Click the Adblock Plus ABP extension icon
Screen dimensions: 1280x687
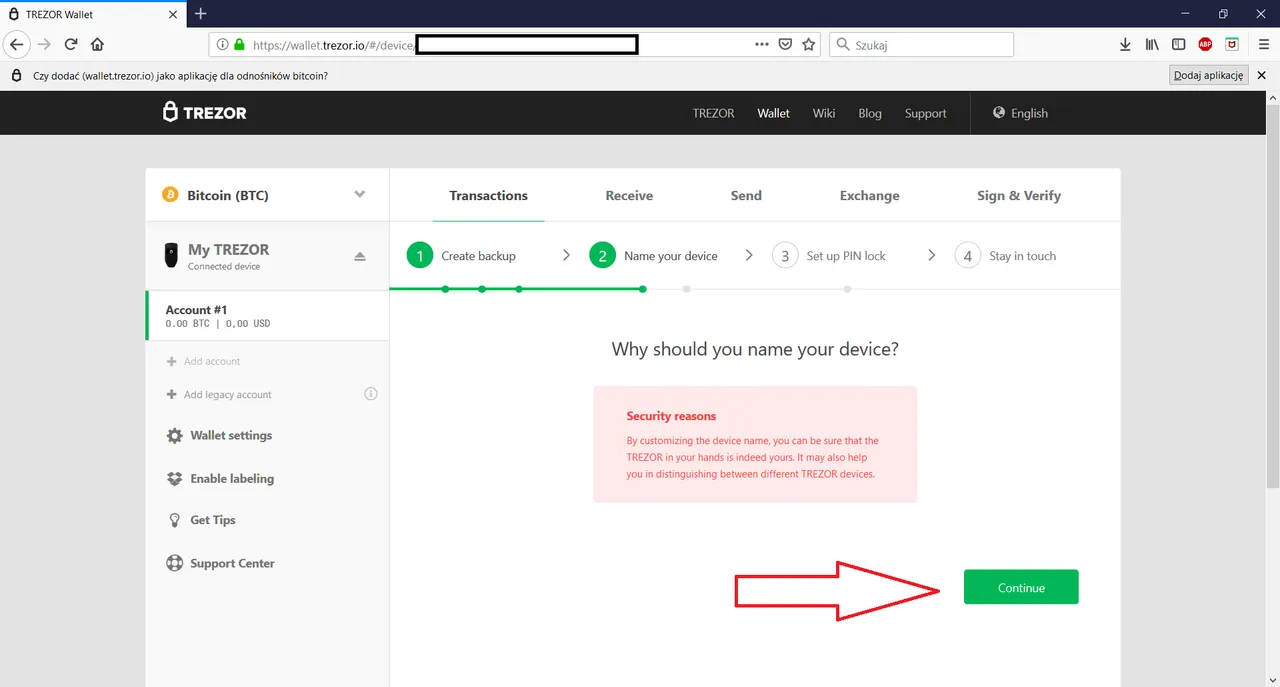click(x=1206, y=44)
